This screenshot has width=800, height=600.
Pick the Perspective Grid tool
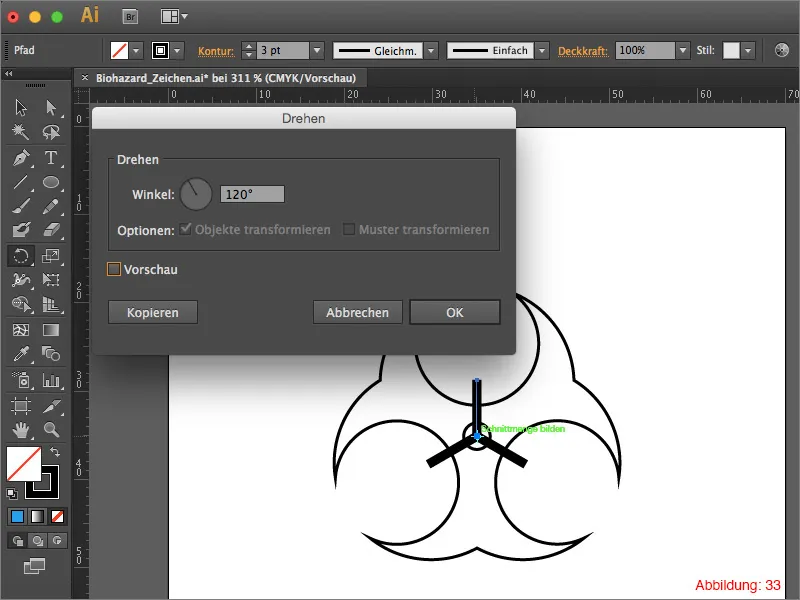point(51,305)
